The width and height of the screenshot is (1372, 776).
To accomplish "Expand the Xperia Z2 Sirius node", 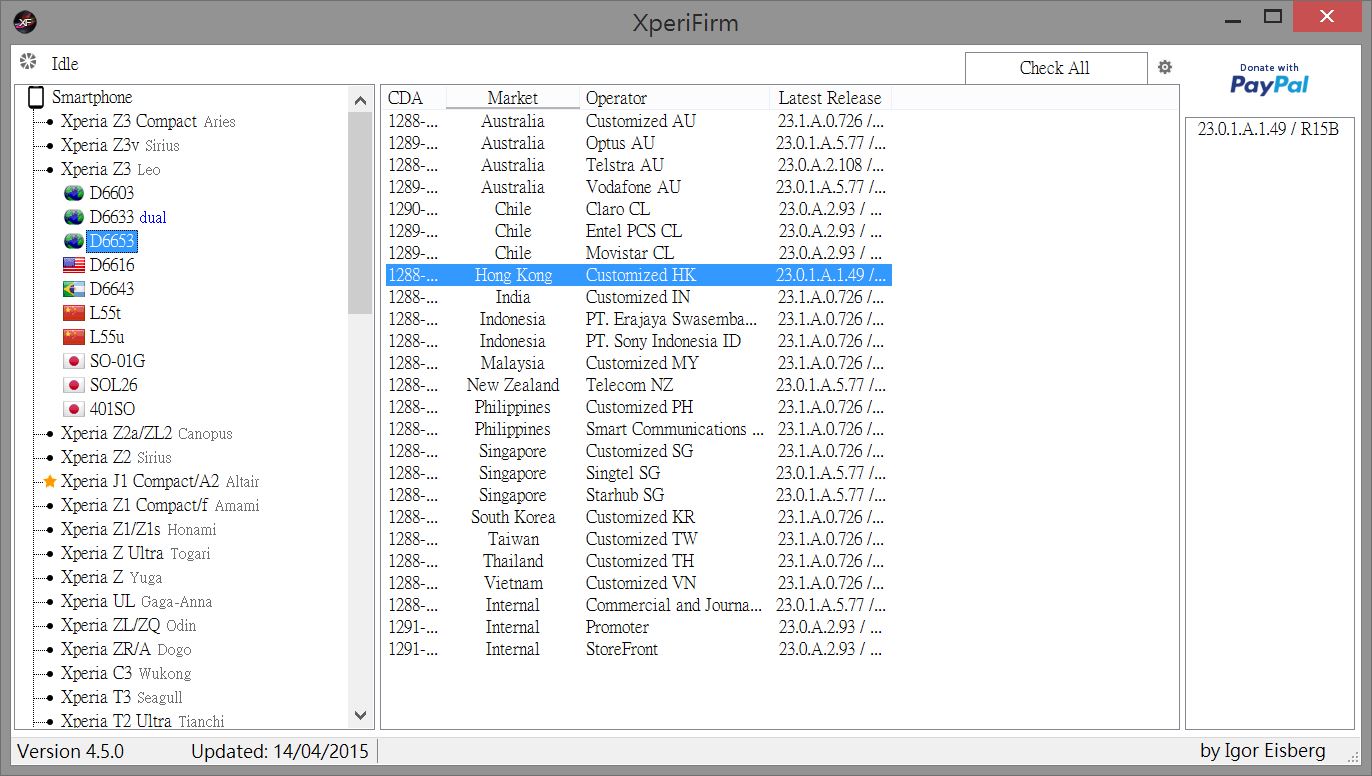I will 49,457.
